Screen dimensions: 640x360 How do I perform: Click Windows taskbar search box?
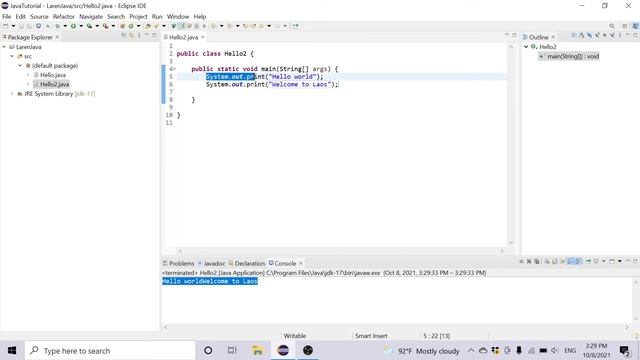110,351
